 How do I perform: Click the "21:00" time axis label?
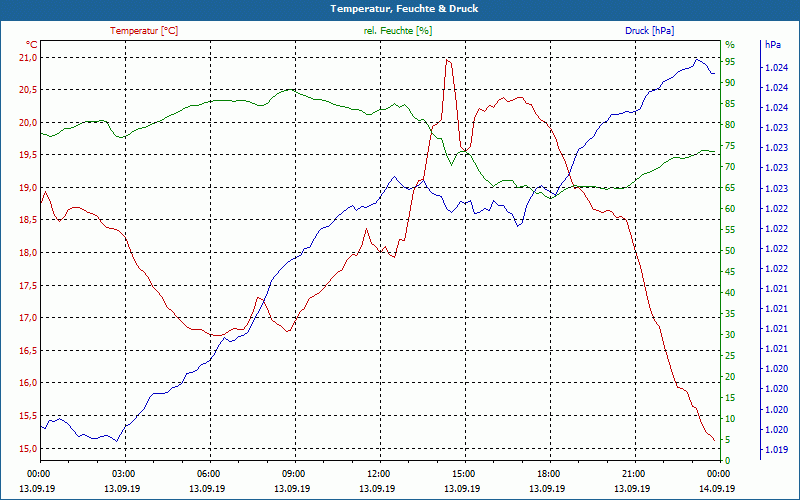tap(634, 473)
